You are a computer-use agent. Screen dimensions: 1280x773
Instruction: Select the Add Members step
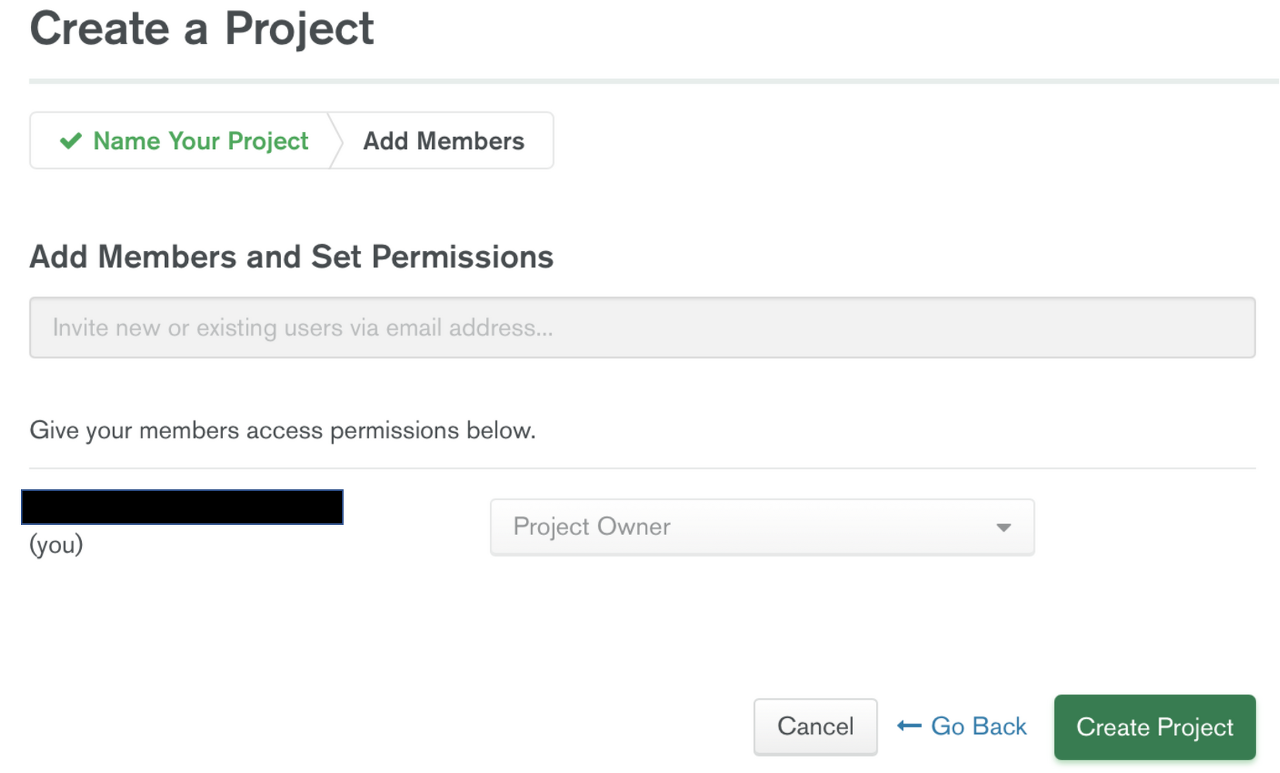[443, 141]
